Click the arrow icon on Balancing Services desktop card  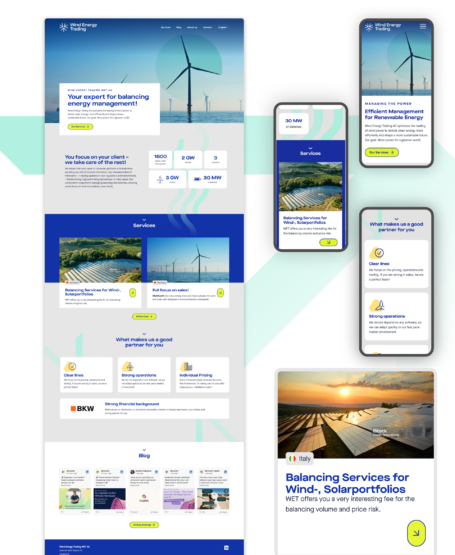click(x=132, y=293)
